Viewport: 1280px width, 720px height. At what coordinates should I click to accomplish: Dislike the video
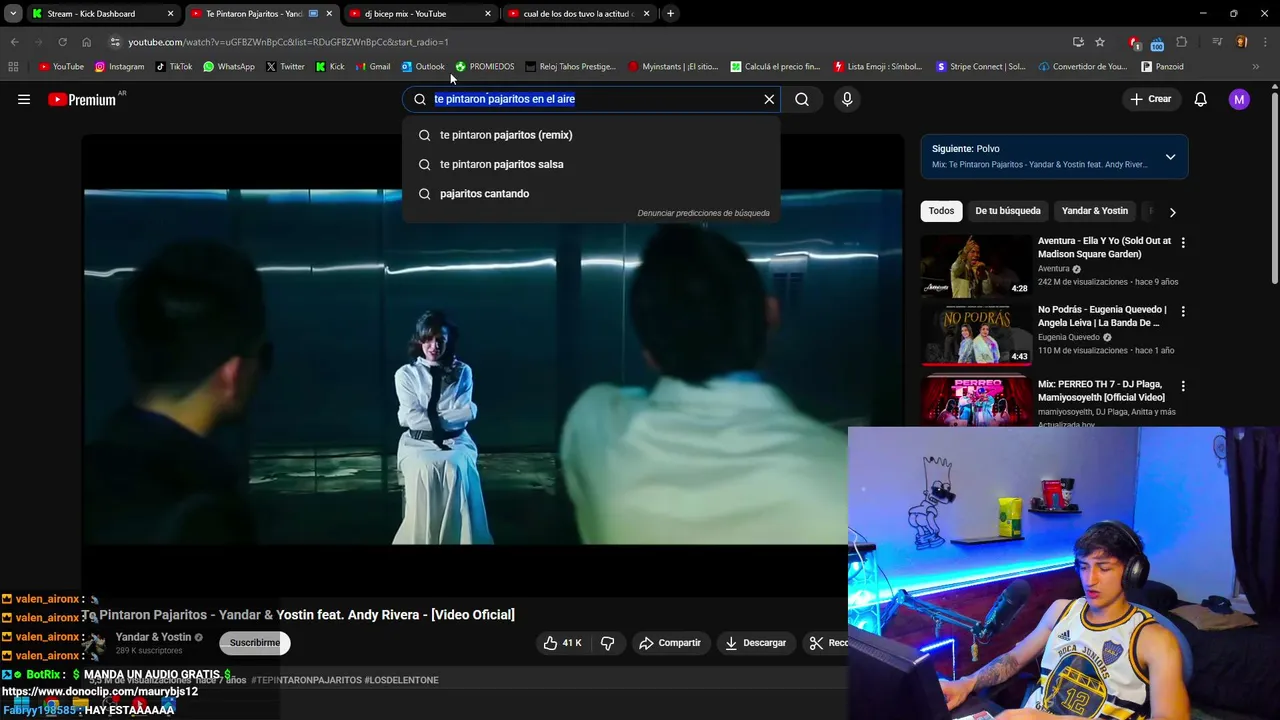coord(607,643)
